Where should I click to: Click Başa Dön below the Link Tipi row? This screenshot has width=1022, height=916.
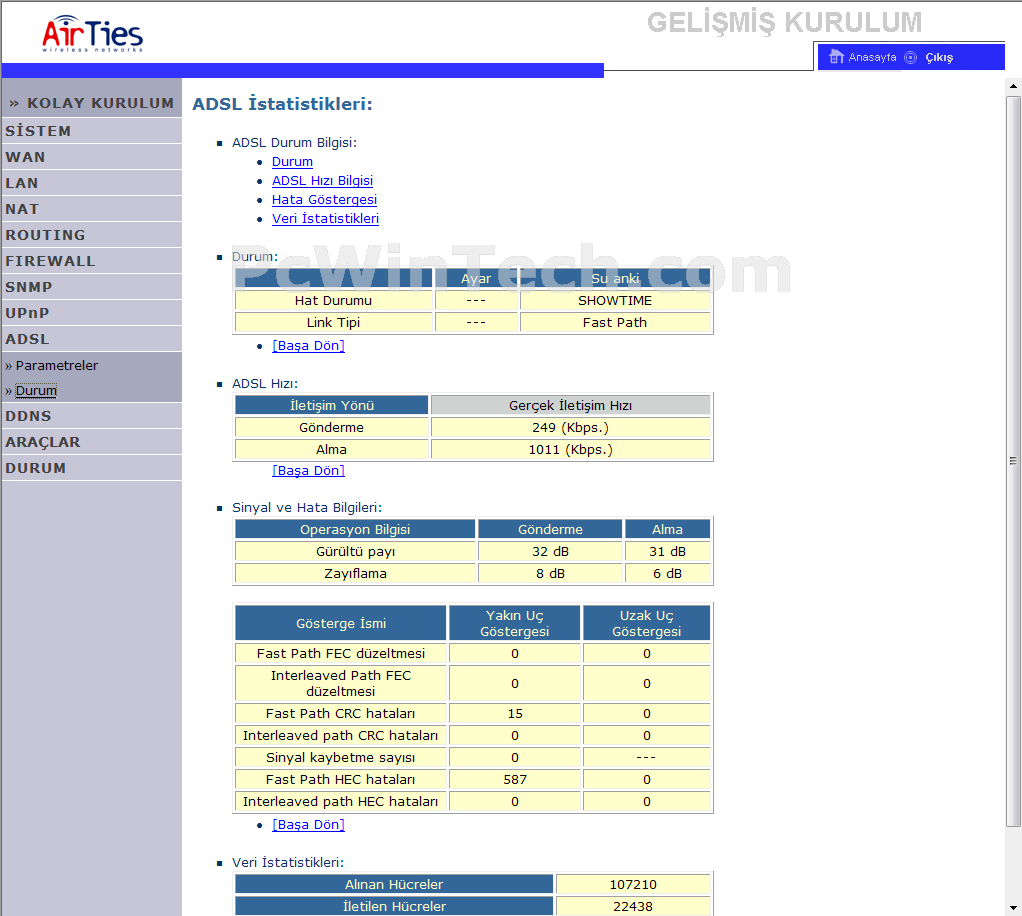click(308, 346)
